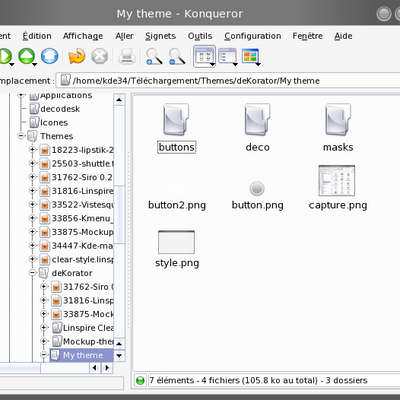Click the Icones folder icon in tree
This screenshot has height=400, width=400.
pyautogui.click(x=34, y=122)
